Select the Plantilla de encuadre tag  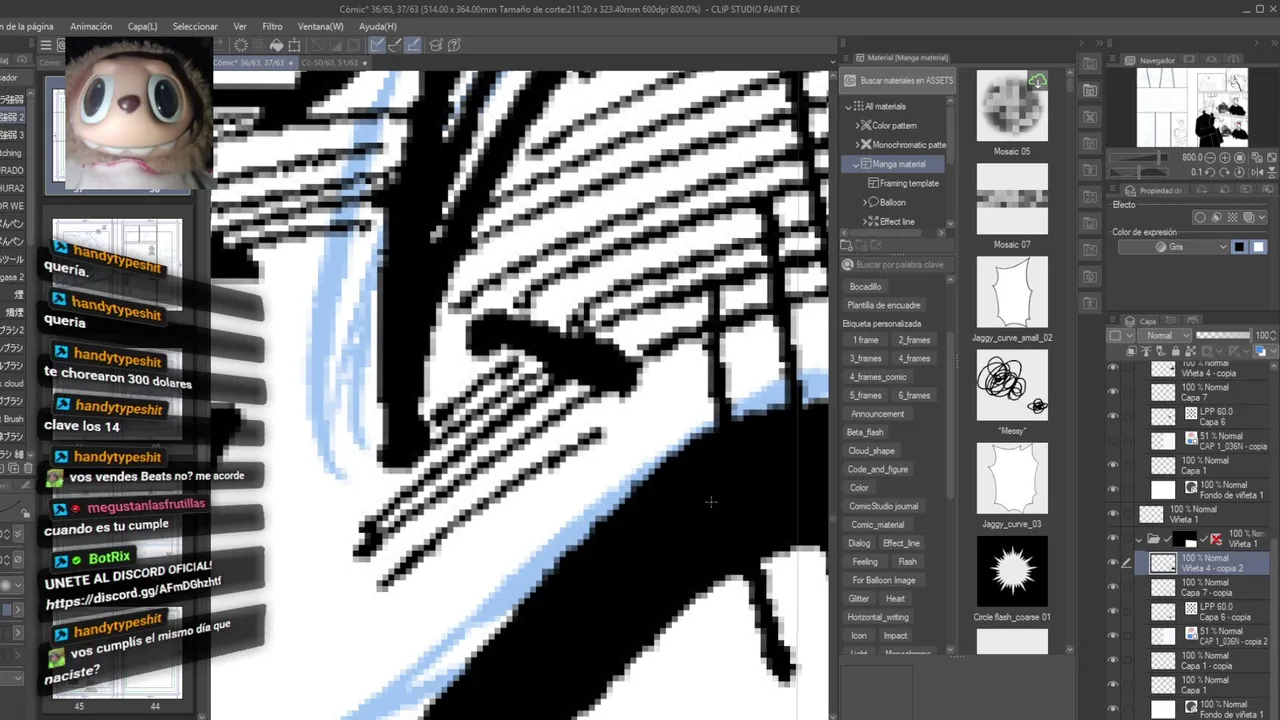tap(884, 305)
